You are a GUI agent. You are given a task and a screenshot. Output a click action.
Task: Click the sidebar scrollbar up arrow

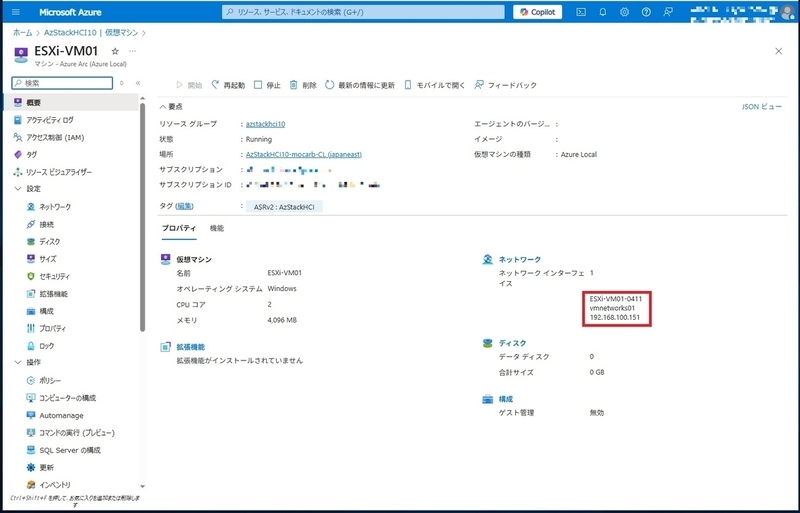(142, 98)
